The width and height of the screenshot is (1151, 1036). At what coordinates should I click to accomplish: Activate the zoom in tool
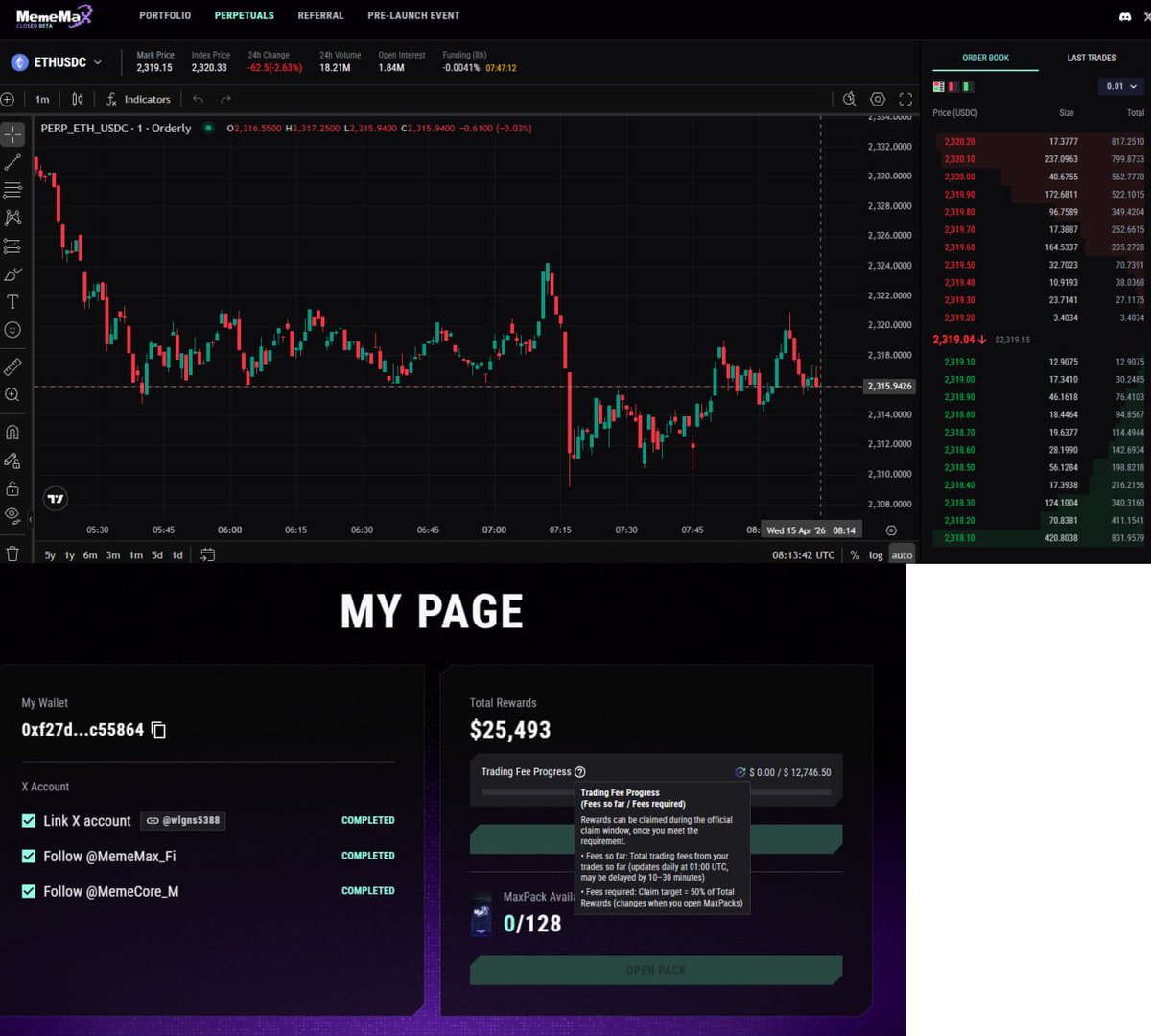click(x=12, y=394)
